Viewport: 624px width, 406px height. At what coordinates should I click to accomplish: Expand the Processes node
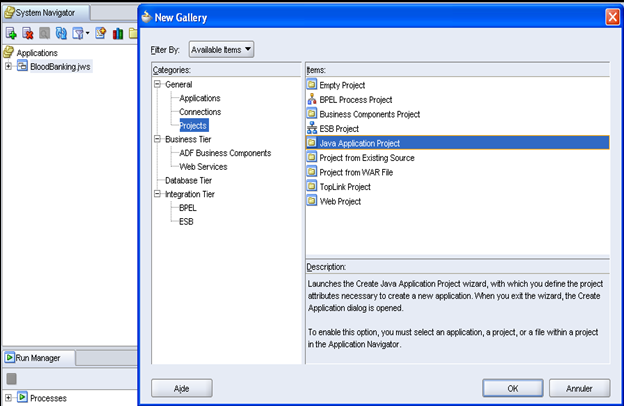(x=8, y=397)
